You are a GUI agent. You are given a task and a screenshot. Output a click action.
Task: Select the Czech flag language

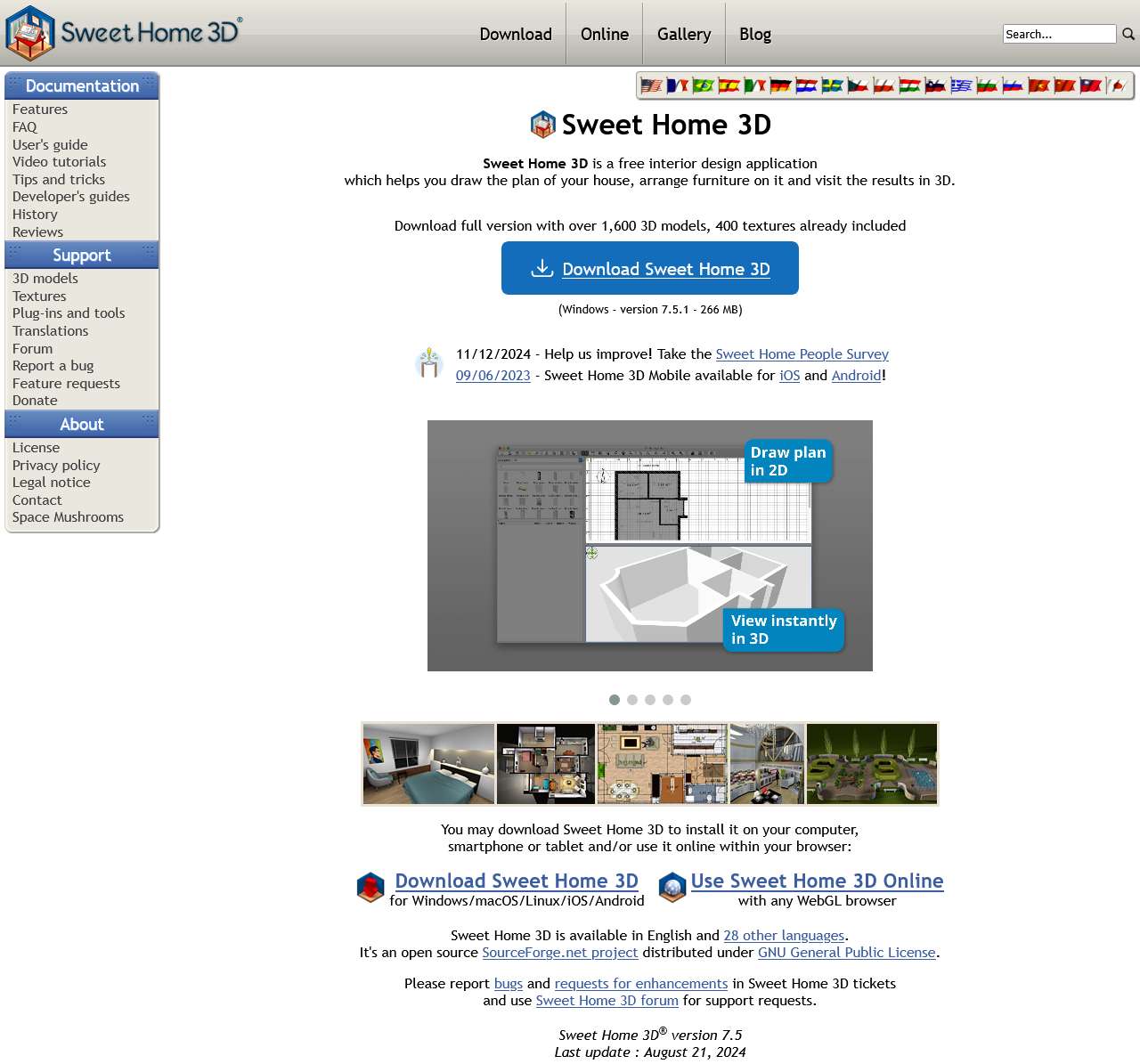[859, 85]
